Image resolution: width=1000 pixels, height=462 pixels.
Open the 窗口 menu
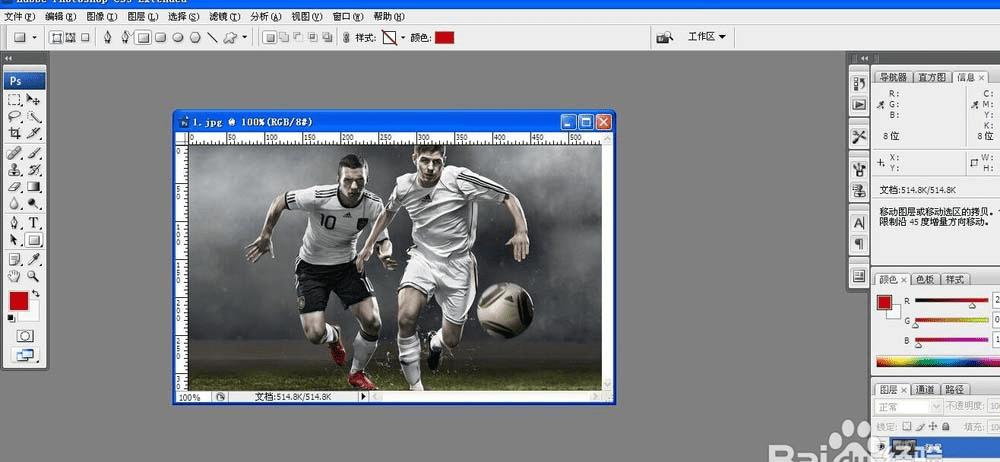(348, 17)
